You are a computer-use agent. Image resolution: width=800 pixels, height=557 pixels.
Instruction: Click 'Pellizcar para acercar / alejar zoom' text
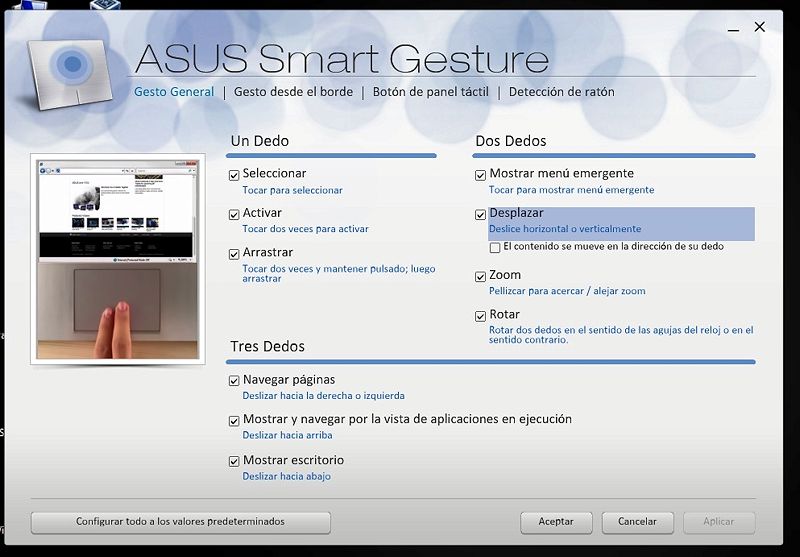[x=567, y=291]
